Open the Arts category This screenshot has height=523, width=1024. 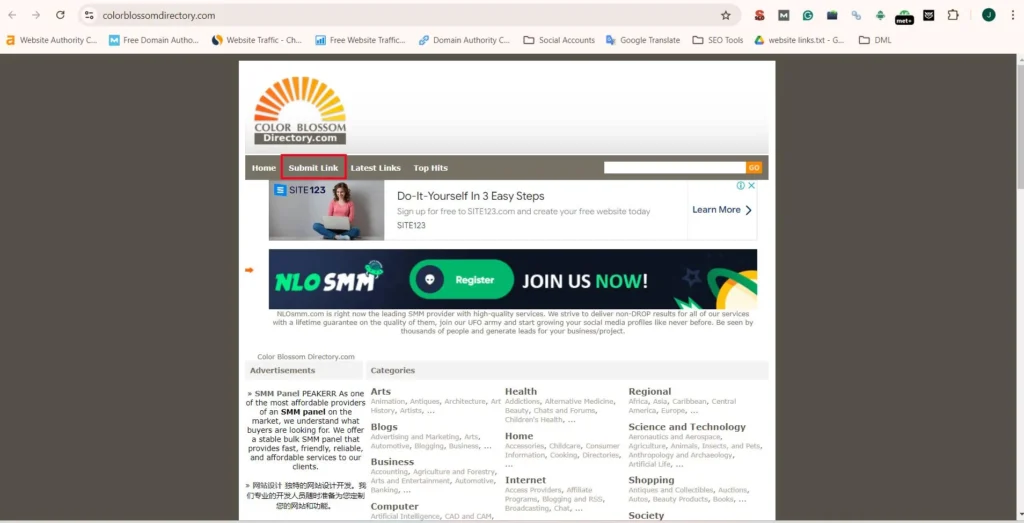381,392
